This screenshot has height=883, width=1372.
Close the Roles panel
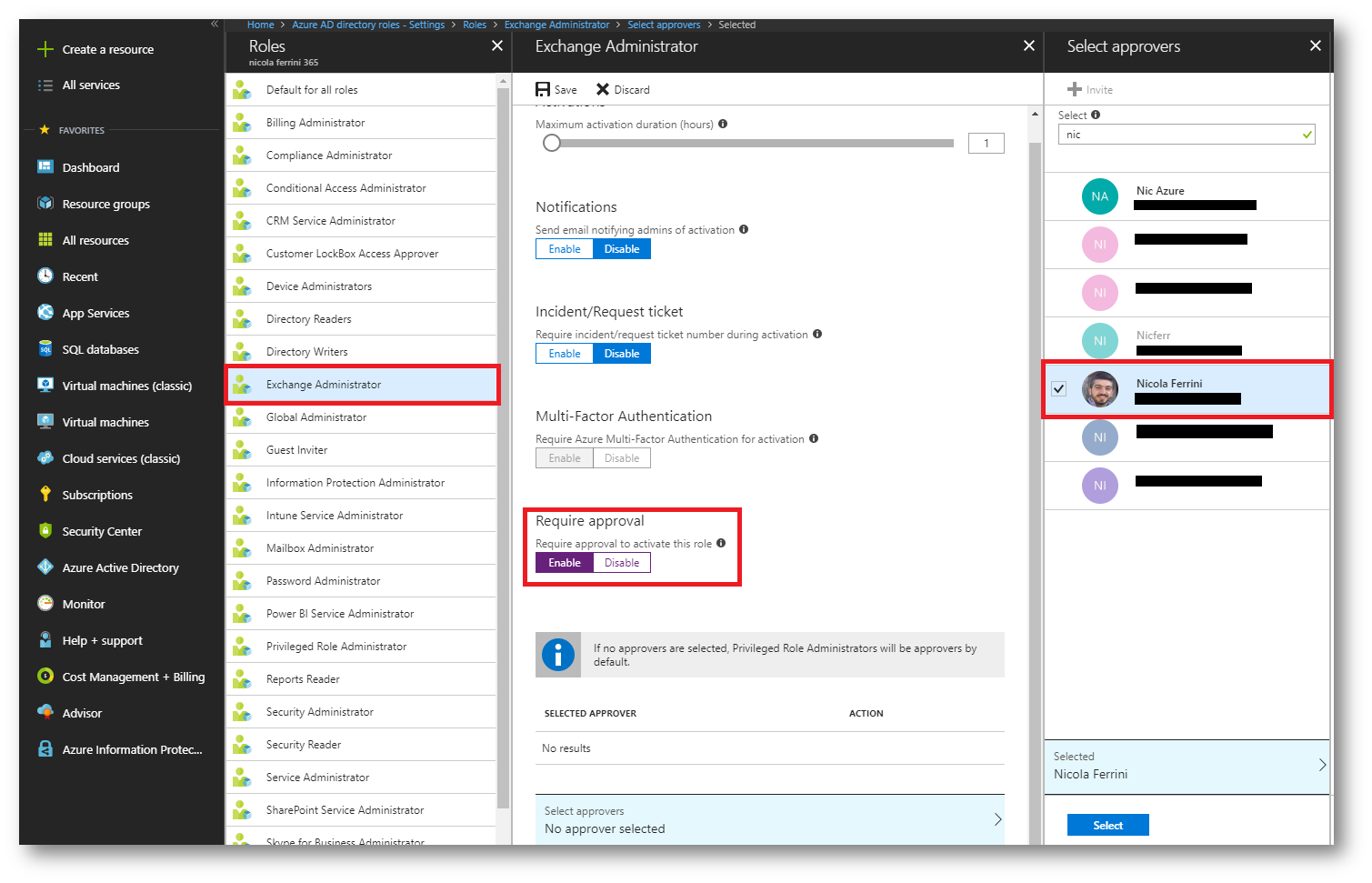pyautogui.click(x=497, y=45)
